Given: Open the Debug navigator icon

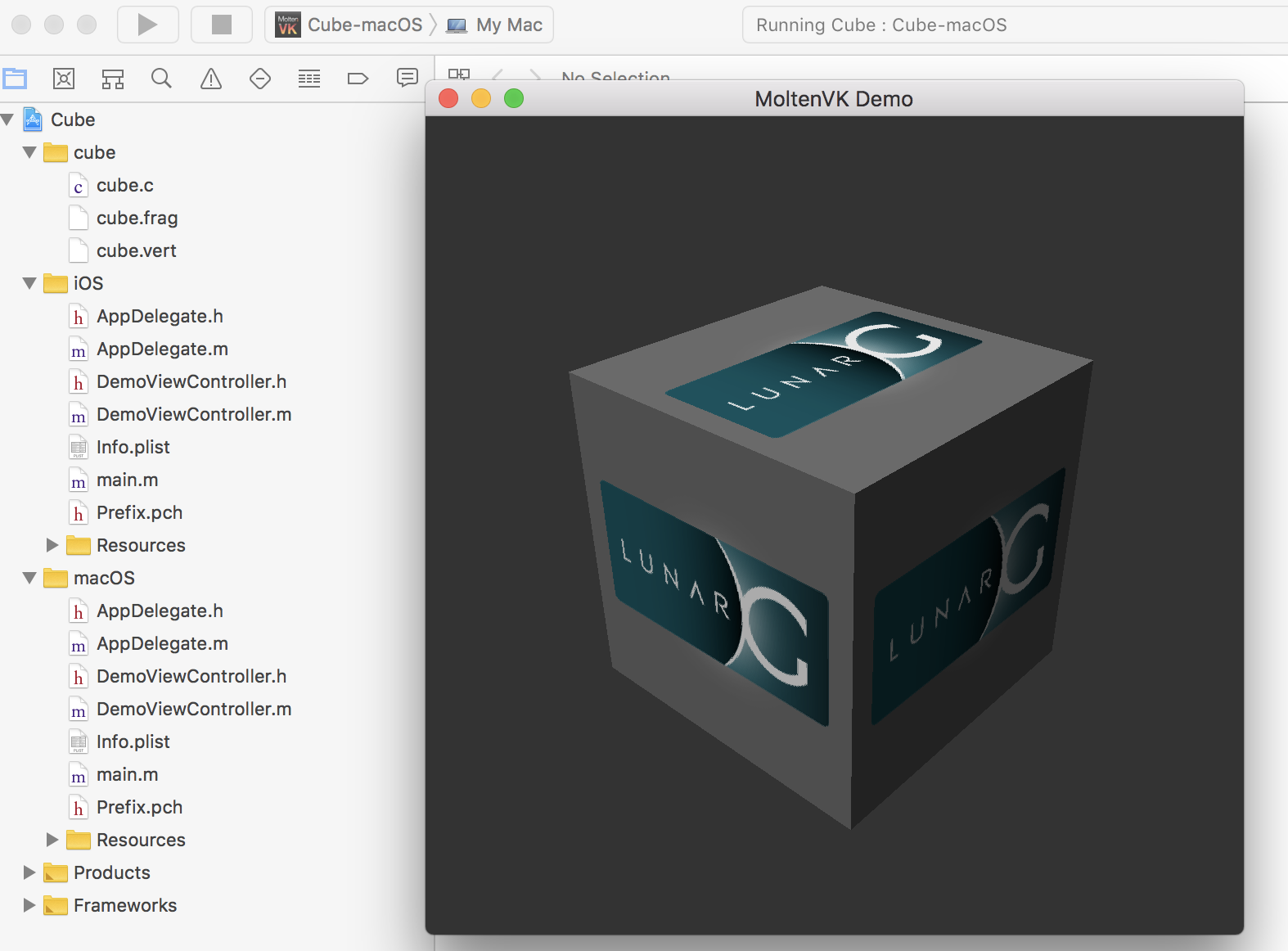Looking at the screenshot, I should pos(309,79).
